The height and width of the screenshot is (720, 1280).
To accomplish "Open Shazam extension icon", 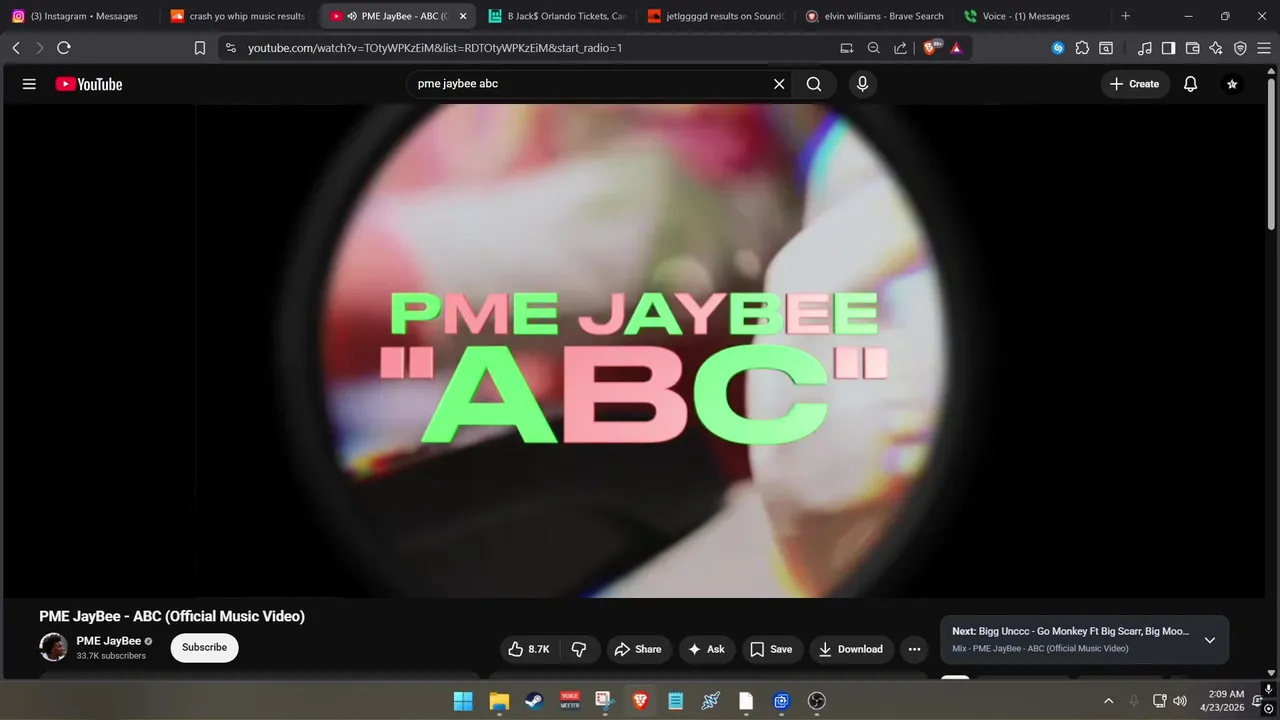I will (x=1058, y=48).
